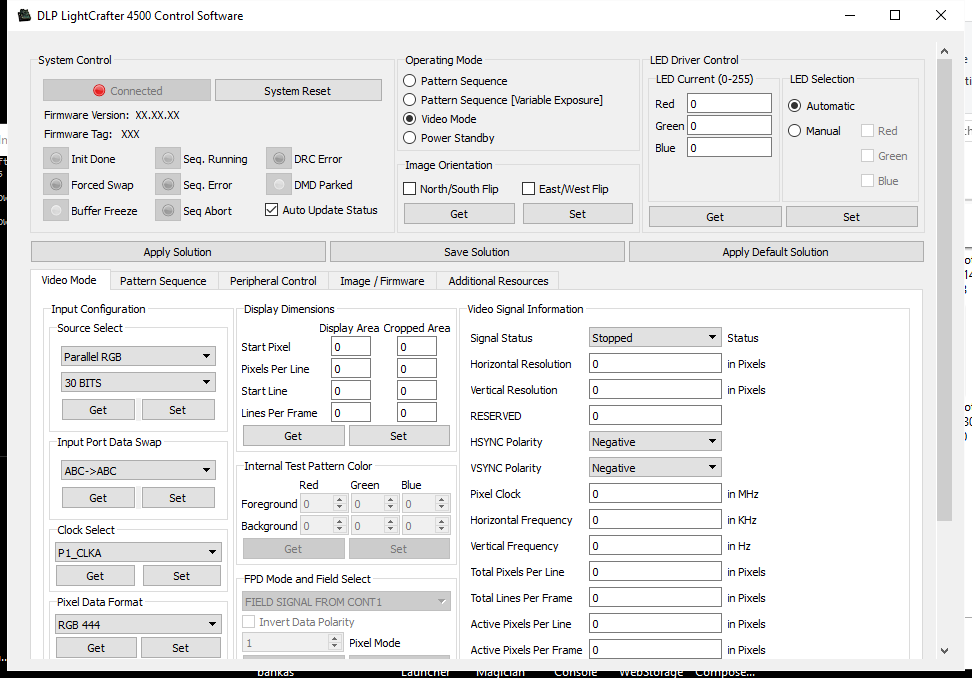This screenshot has width=972, height=678.
Task: Click the DMD Parked status indicator
Action: 279,185
